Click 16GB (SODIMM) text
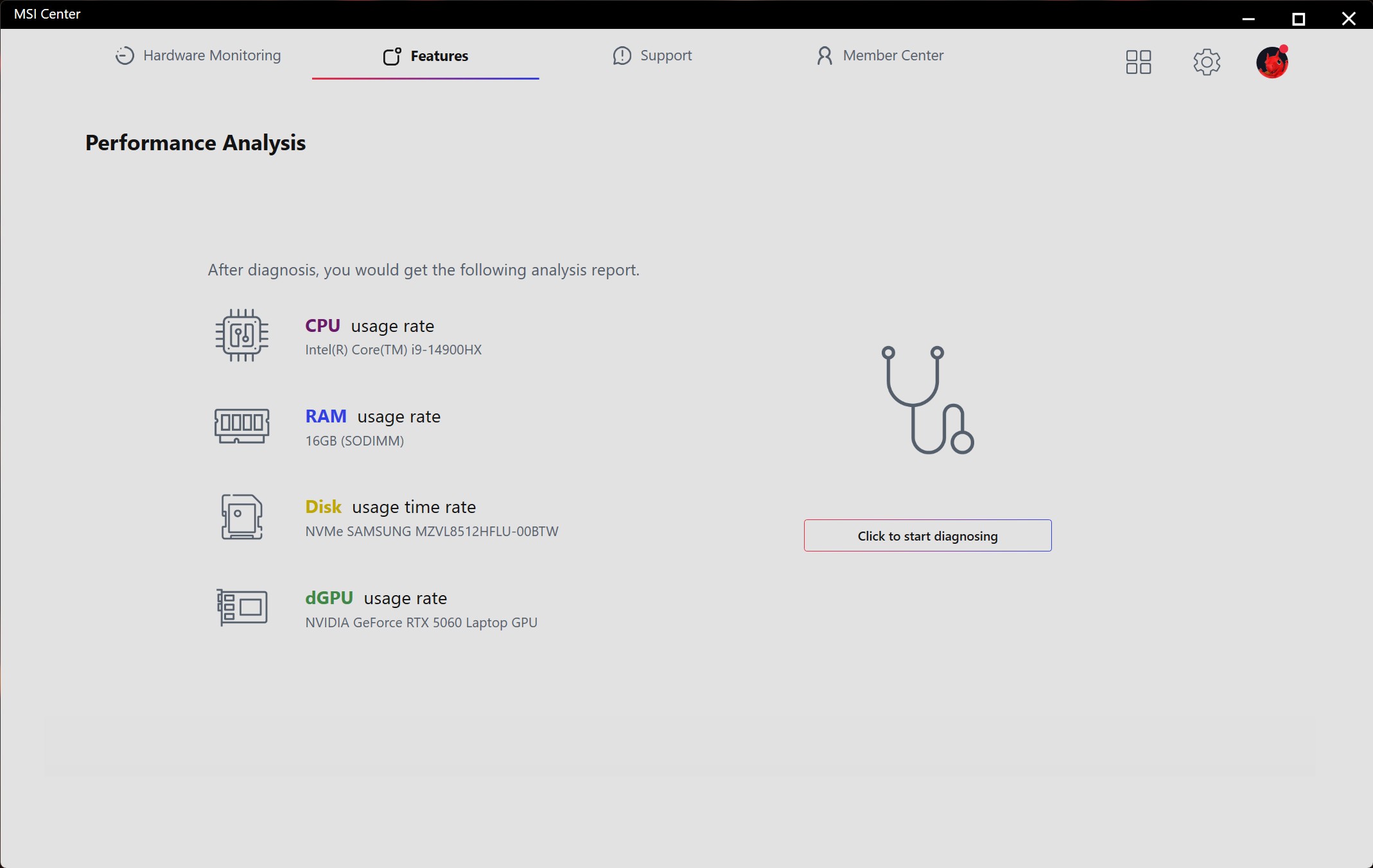1373x868 pixels. click(x=354, y=441)
